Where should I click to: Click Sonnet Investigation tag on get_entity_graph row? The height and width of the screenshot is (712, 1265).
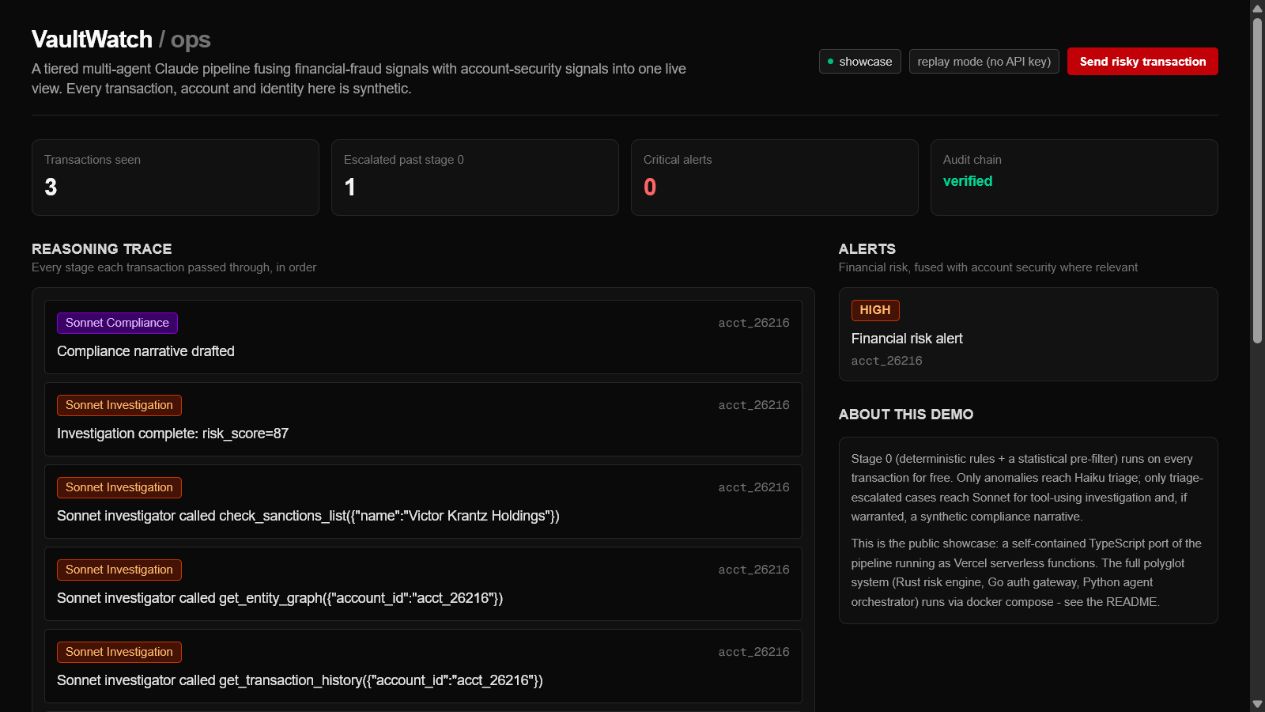click(x=119, y=569)
